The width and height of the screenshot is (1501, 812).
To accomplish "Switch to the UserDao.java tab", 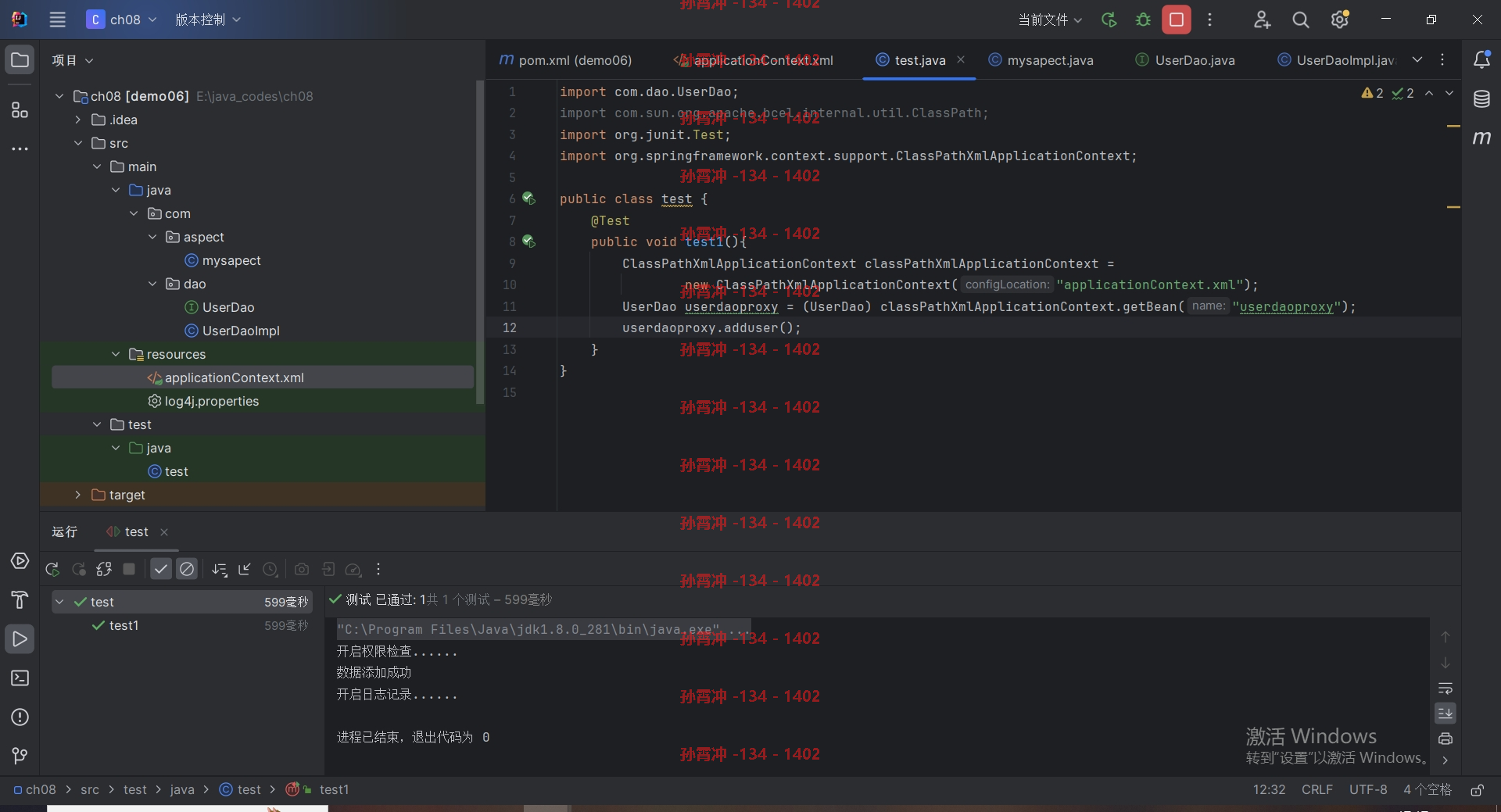I will [x=1185, y=60].
